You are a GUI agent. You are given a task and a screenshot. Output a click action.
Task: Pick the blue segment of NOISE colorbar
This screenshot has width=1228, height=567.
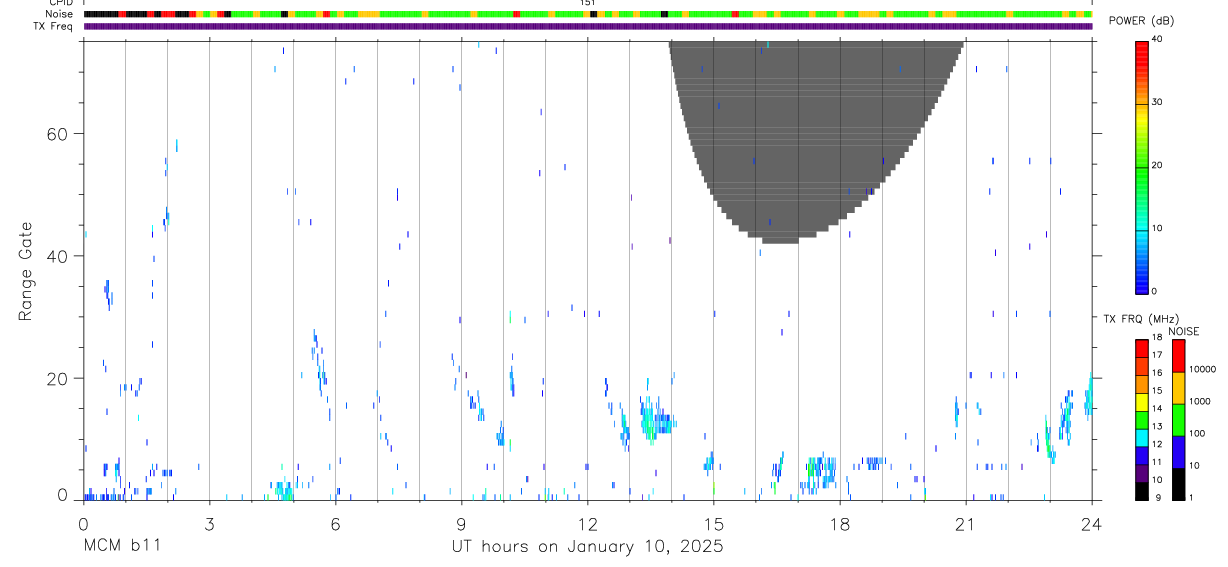click(x=1178, y=452)
